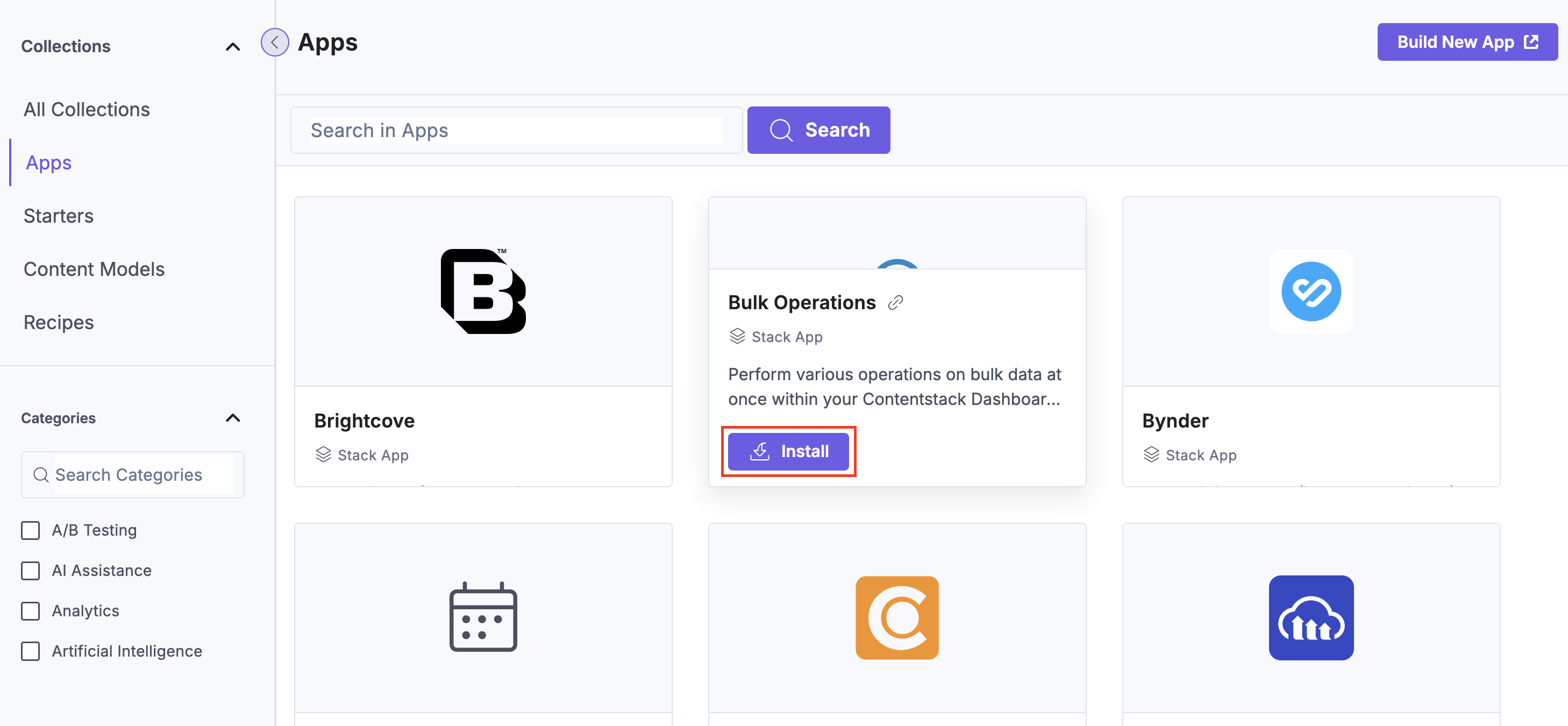Navigate to Recipes collection
The height and width of the screenshot is (726, 1568).
click(x=59, y=323)
